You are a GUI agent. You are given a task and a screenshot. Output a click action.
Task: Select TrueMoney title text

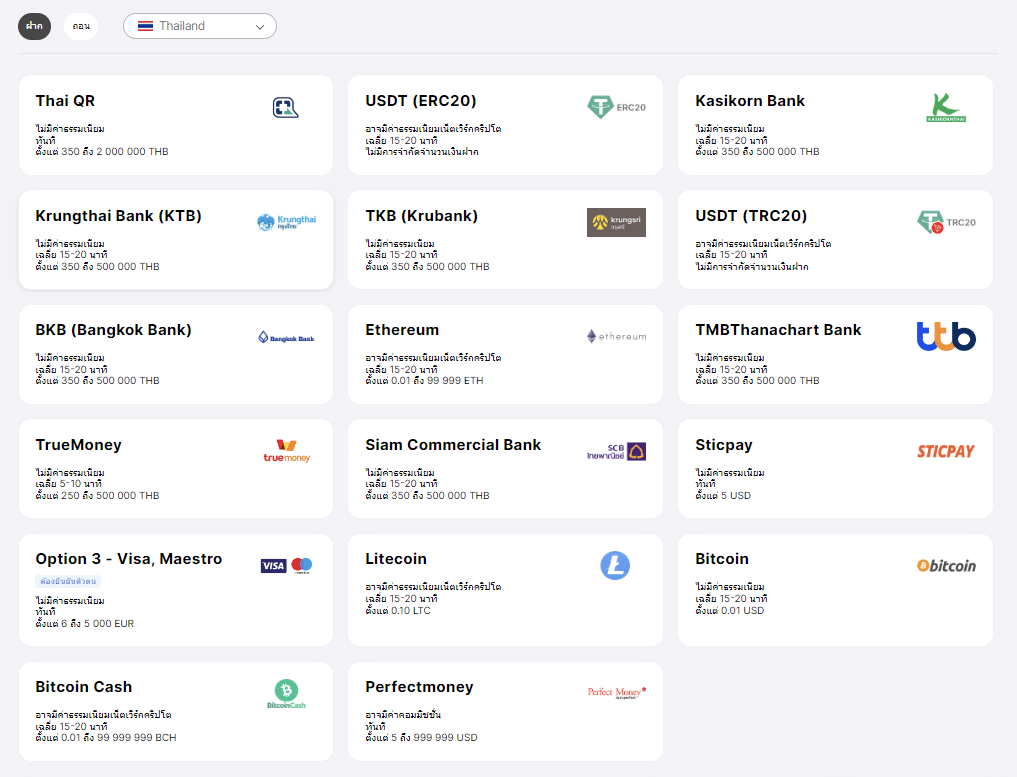78,445
